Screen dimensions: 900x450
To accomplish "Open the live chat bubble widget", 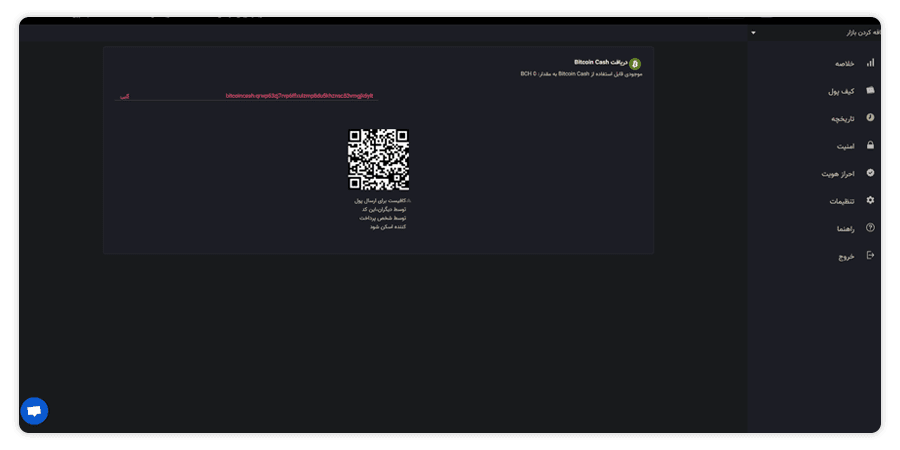I will point(34,411).
